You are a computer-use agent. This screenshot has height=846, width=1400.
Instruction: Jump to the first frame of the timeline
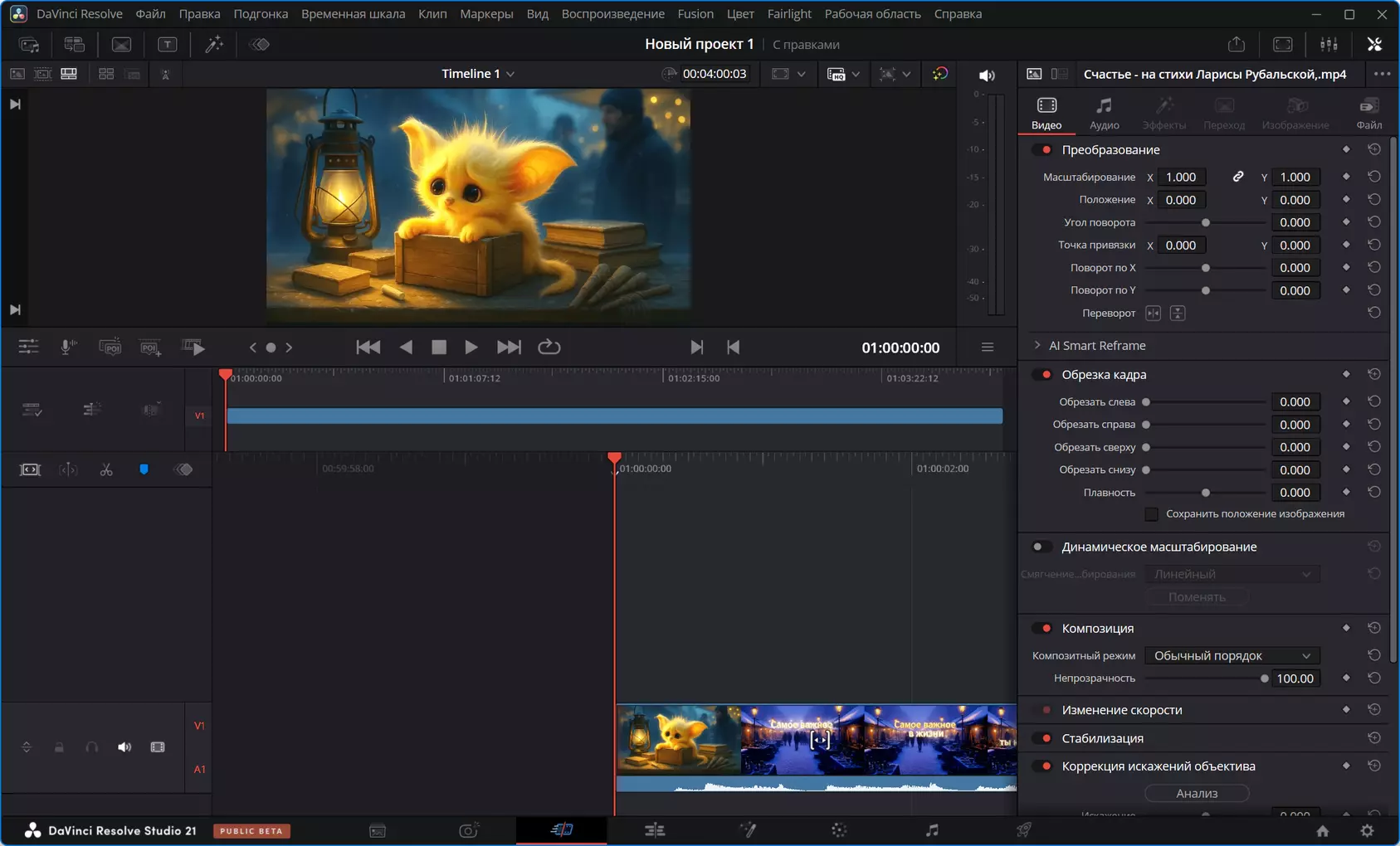coord(368,348)
